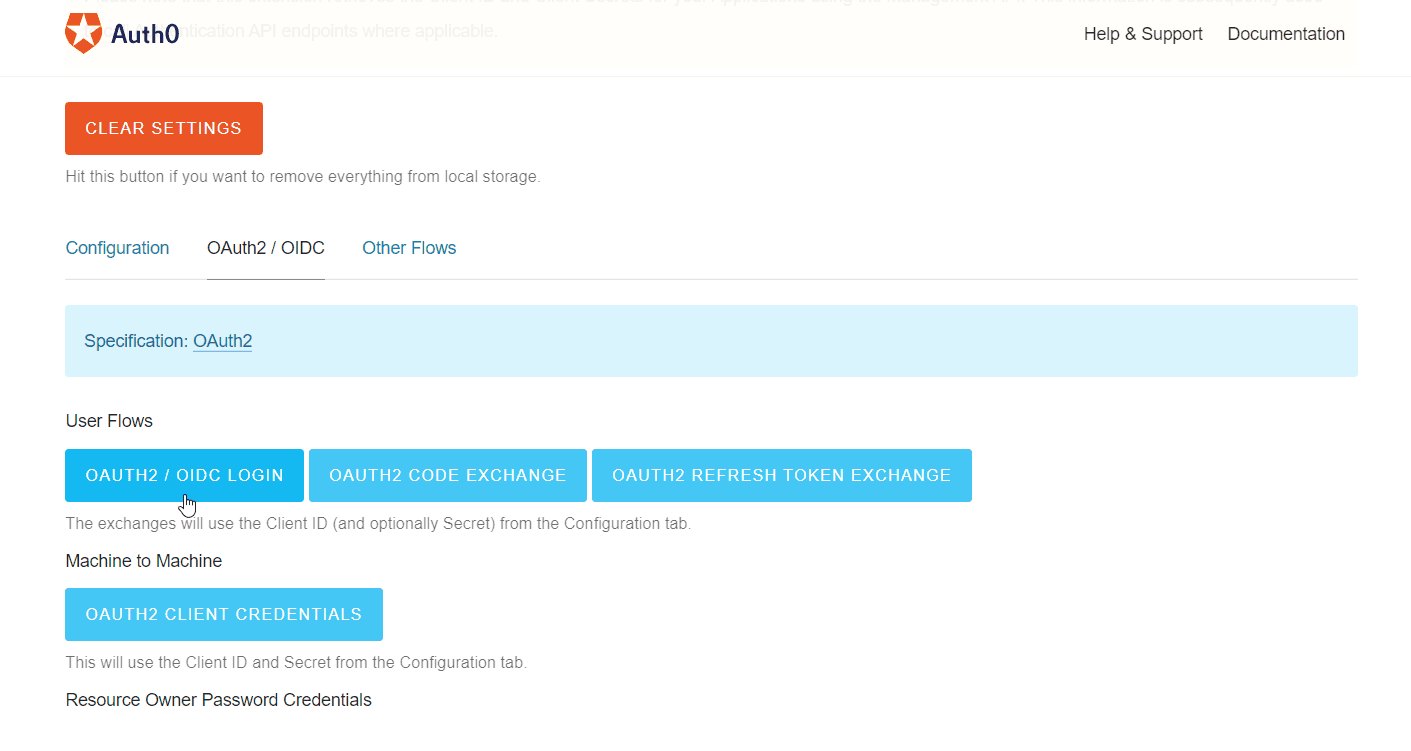Open the Documentation link
Image resolution: width=1411 pixels, height=751 pixels.
1286,34
